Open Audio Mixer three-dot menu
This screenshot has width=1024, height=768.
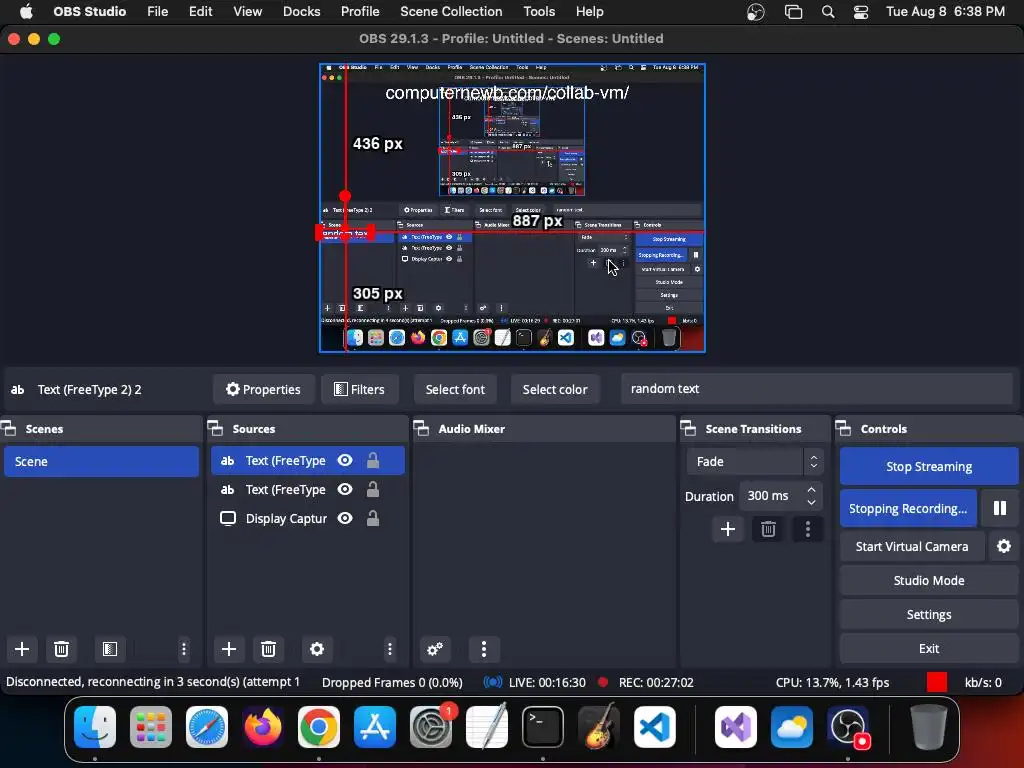click(x=484, y=648)
